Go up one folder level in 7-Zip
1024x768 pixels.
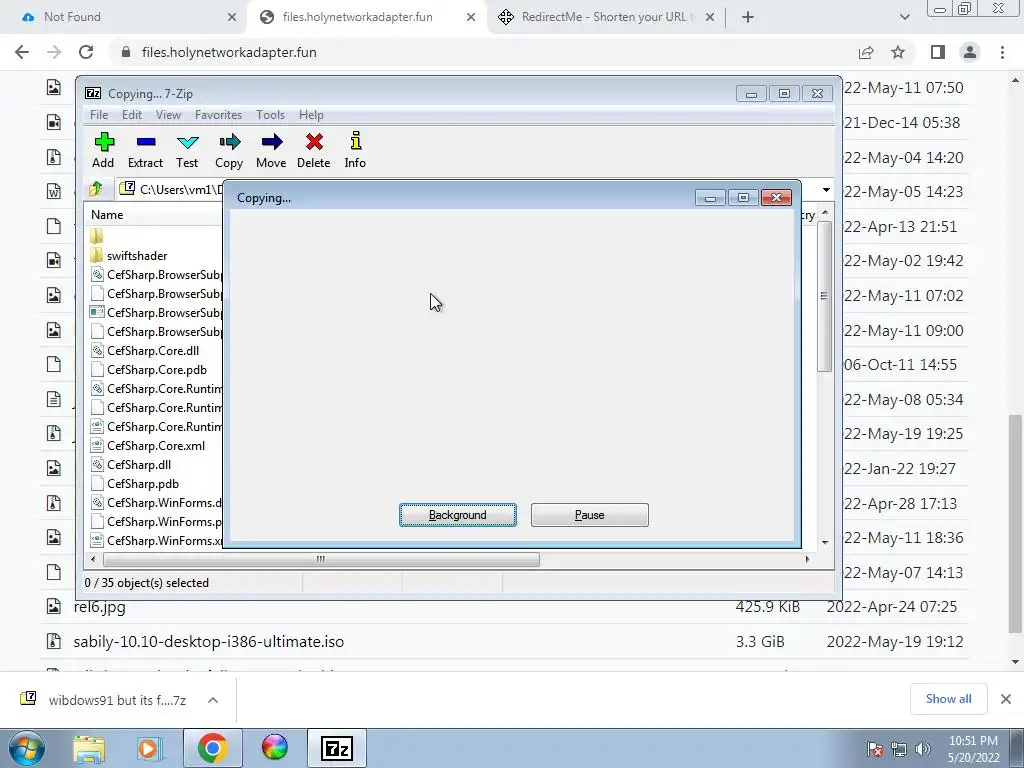coord(96,189)
